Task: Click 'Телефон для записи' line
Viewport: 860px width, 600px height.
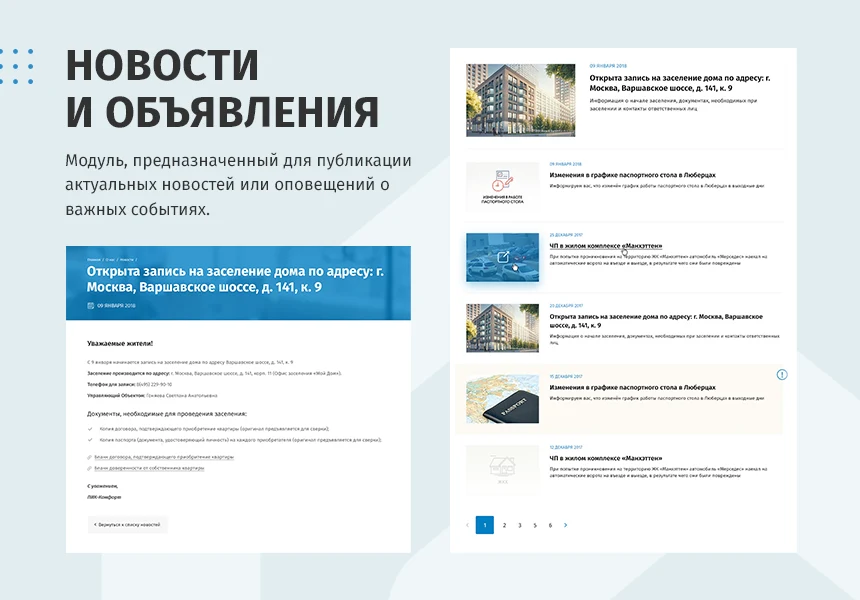Action: (129, 384)
